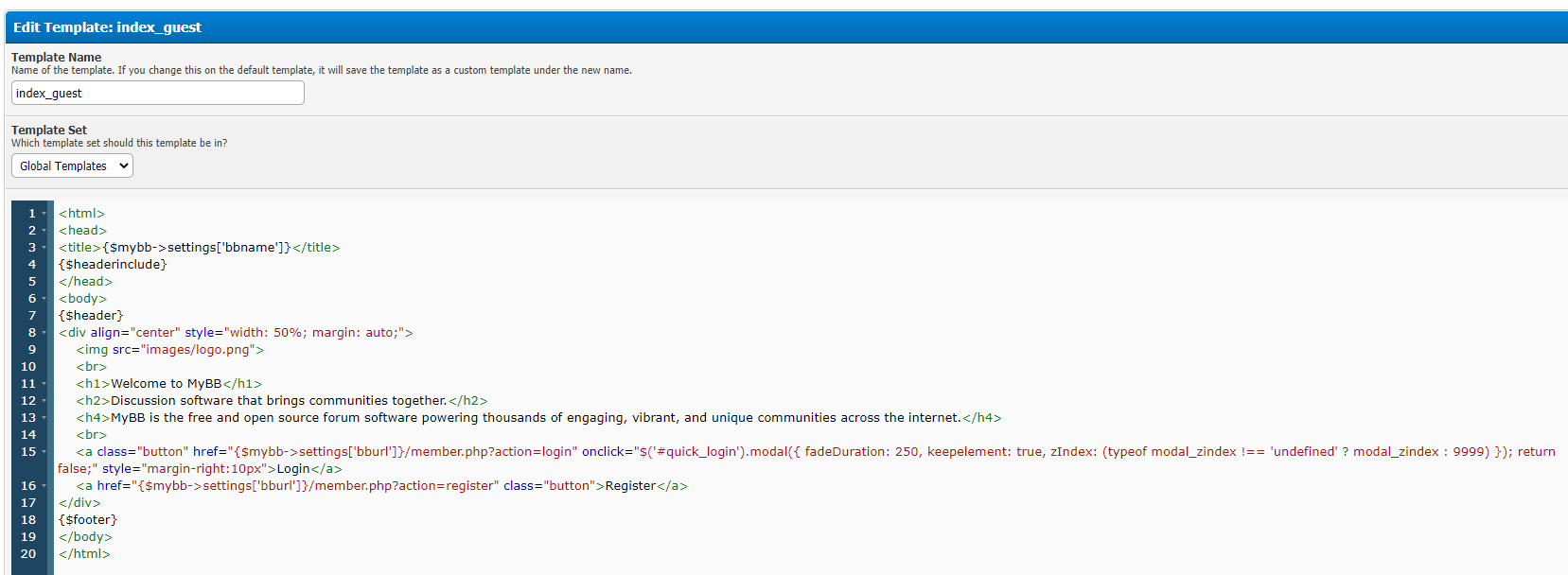This screenshot has height=575, width=1568.
Task: Place cursor on the {$headerinclude} line
Action: coord(113,265)
